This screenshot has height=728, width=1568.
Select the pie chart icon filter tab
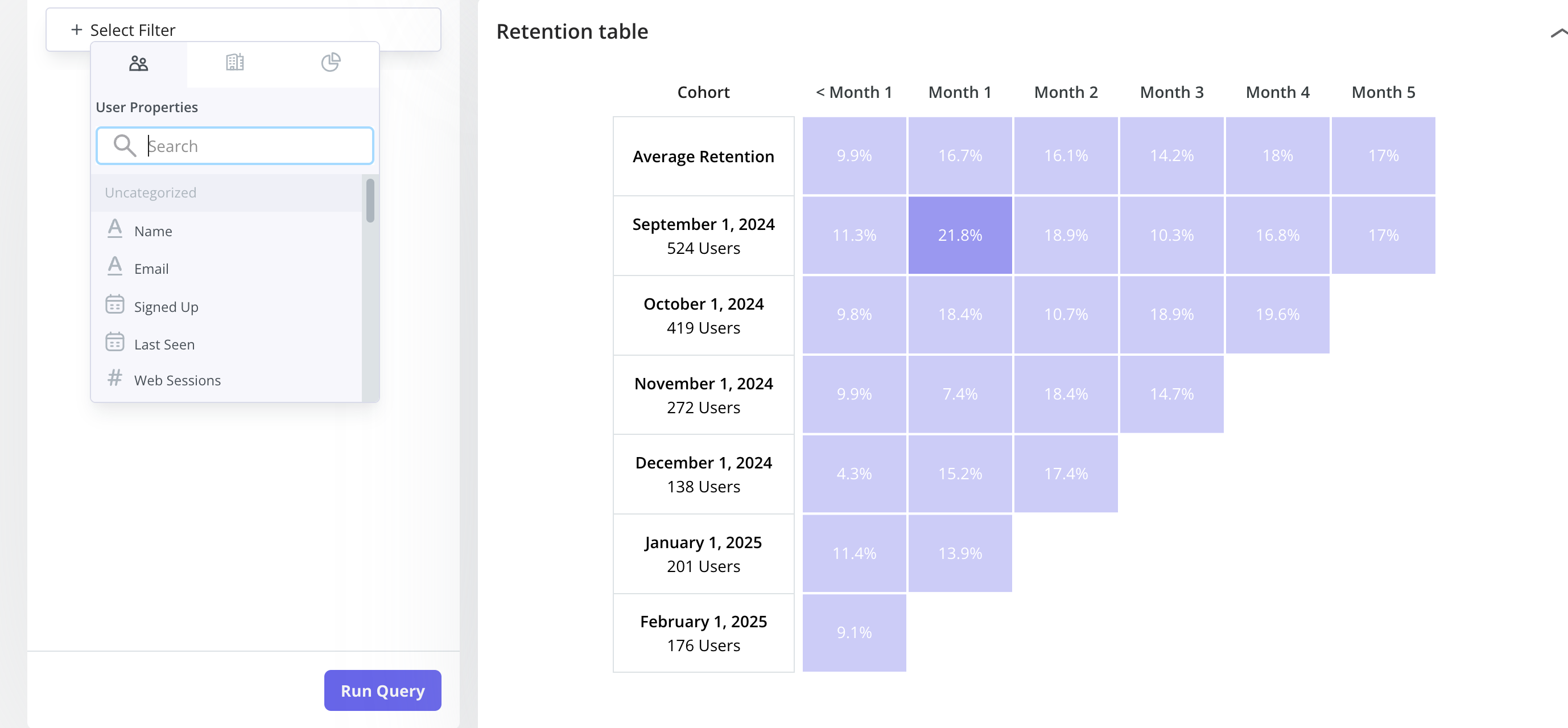(330, 62)
